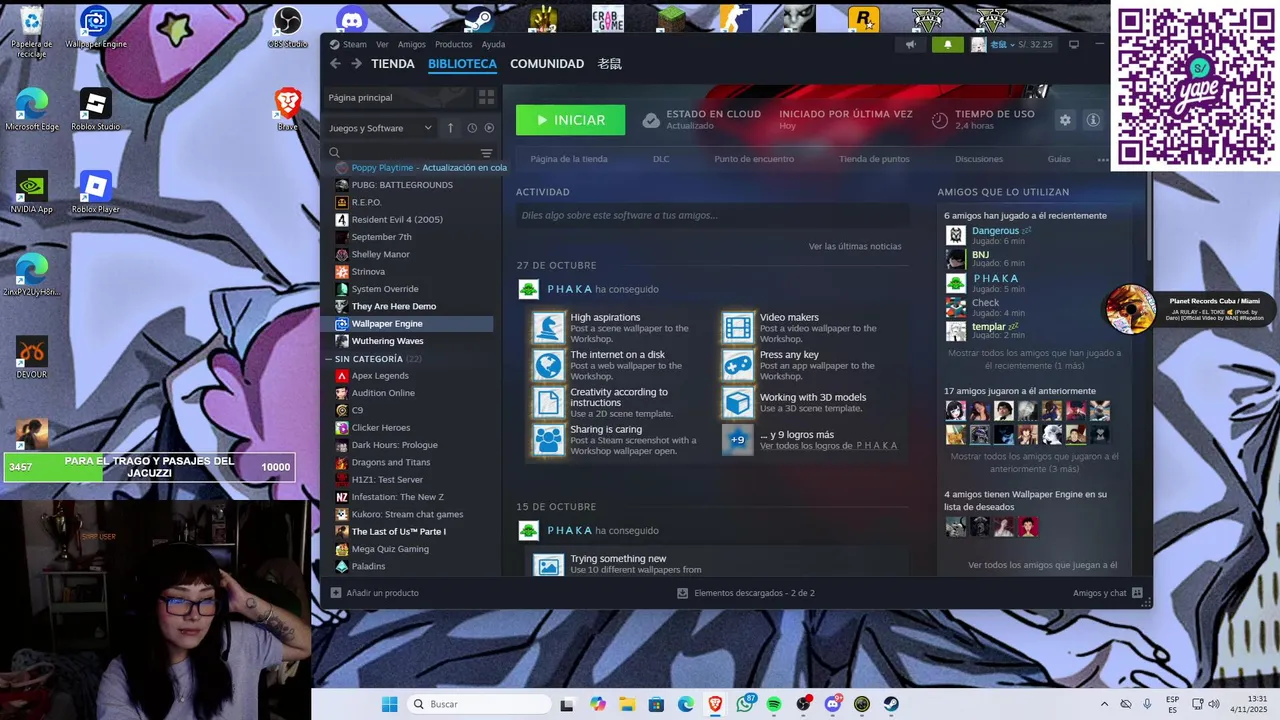Open Punto de encuentro tab
This screenshot has width=1280, height=720.
click(754, 159)
